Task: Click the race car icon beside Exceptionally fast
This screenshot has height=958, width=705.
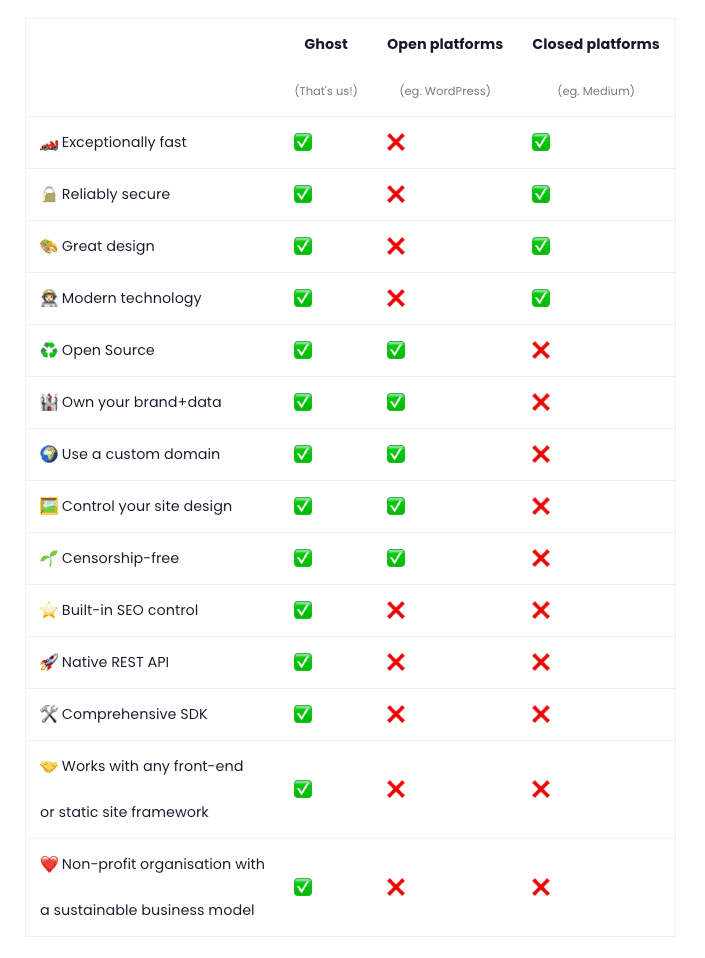Action: pos(49,144)
